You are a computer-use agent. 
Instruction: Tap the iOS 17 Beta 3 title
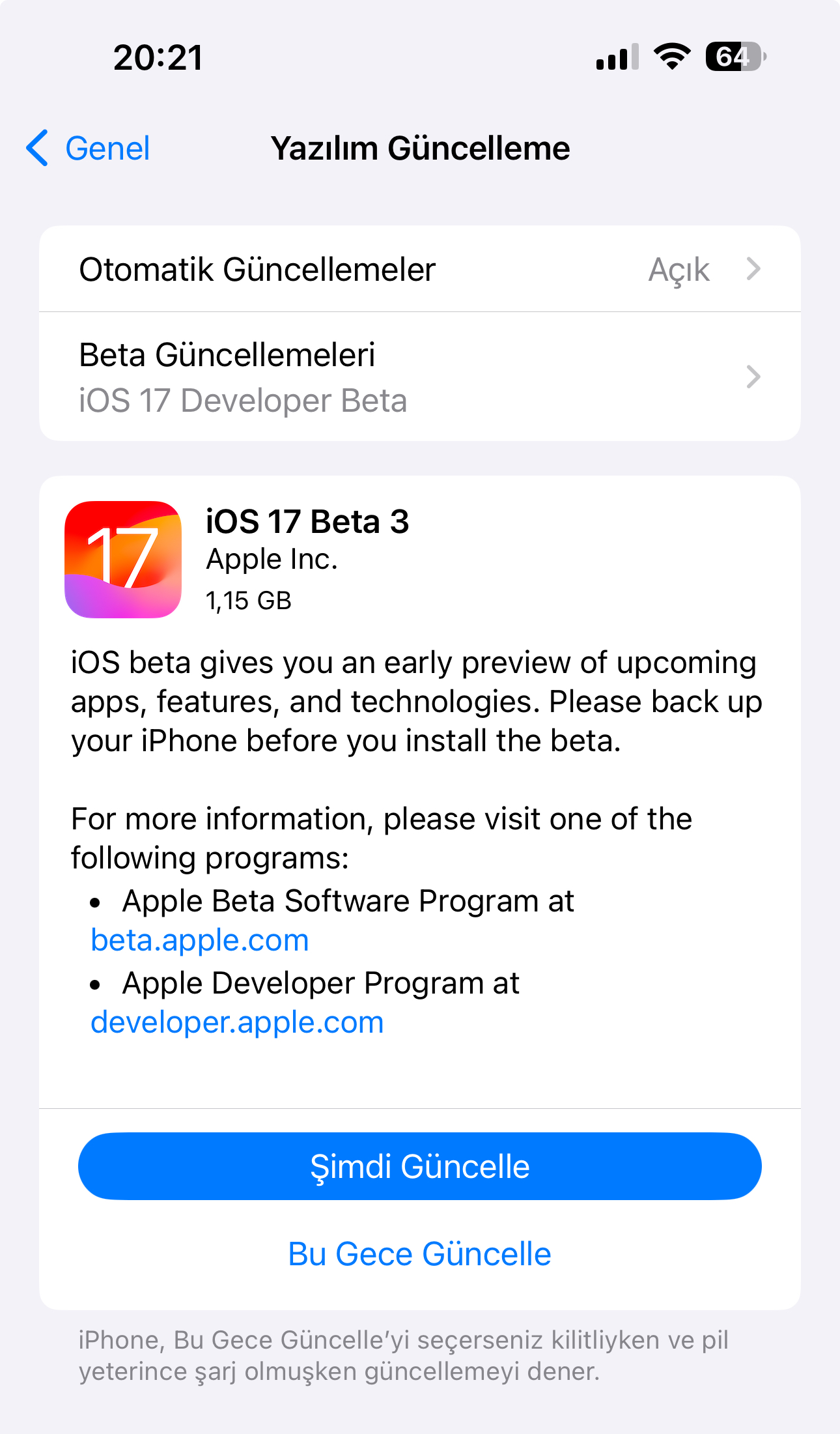(x=307, y=522)
